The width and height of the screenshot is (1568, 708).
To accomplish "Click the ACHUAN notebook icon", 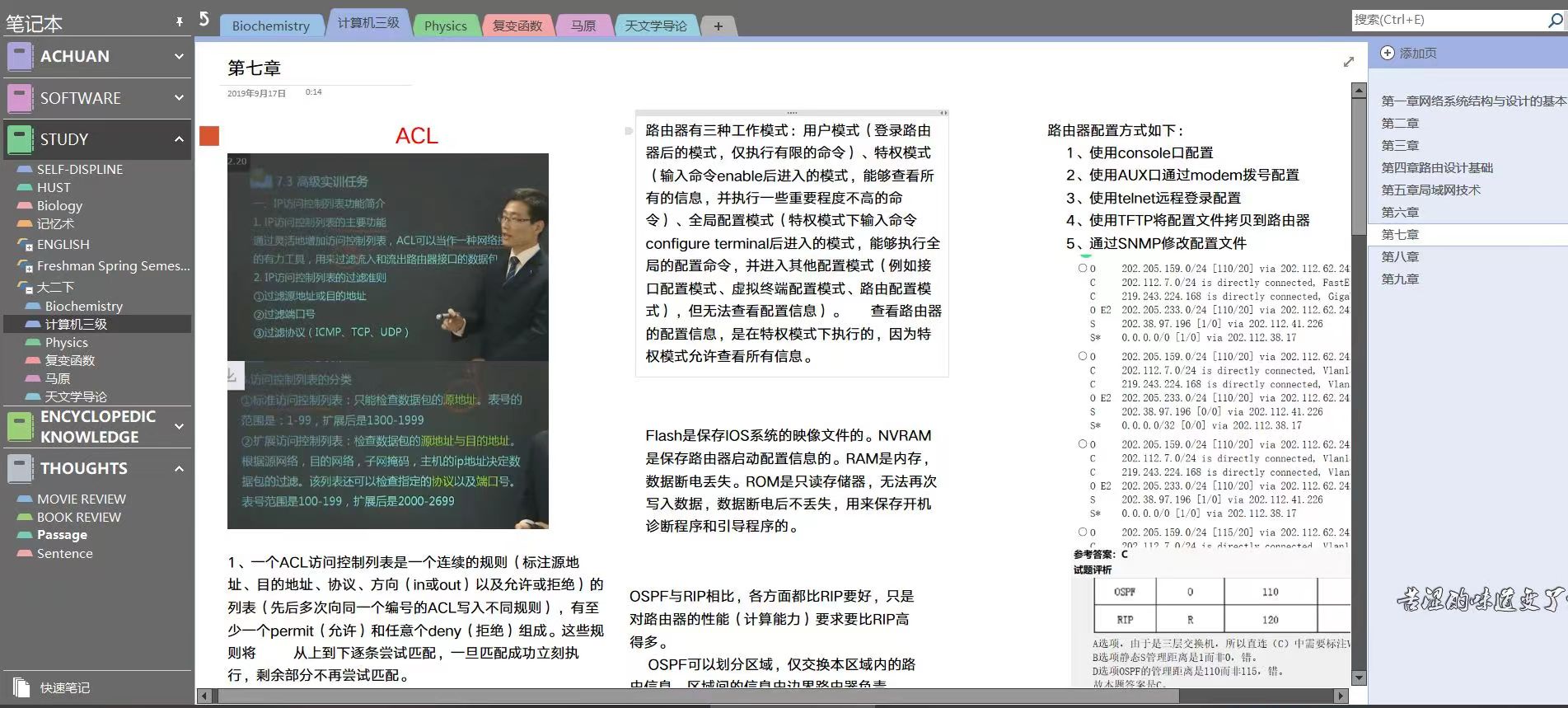I will [x=20, y=56].
